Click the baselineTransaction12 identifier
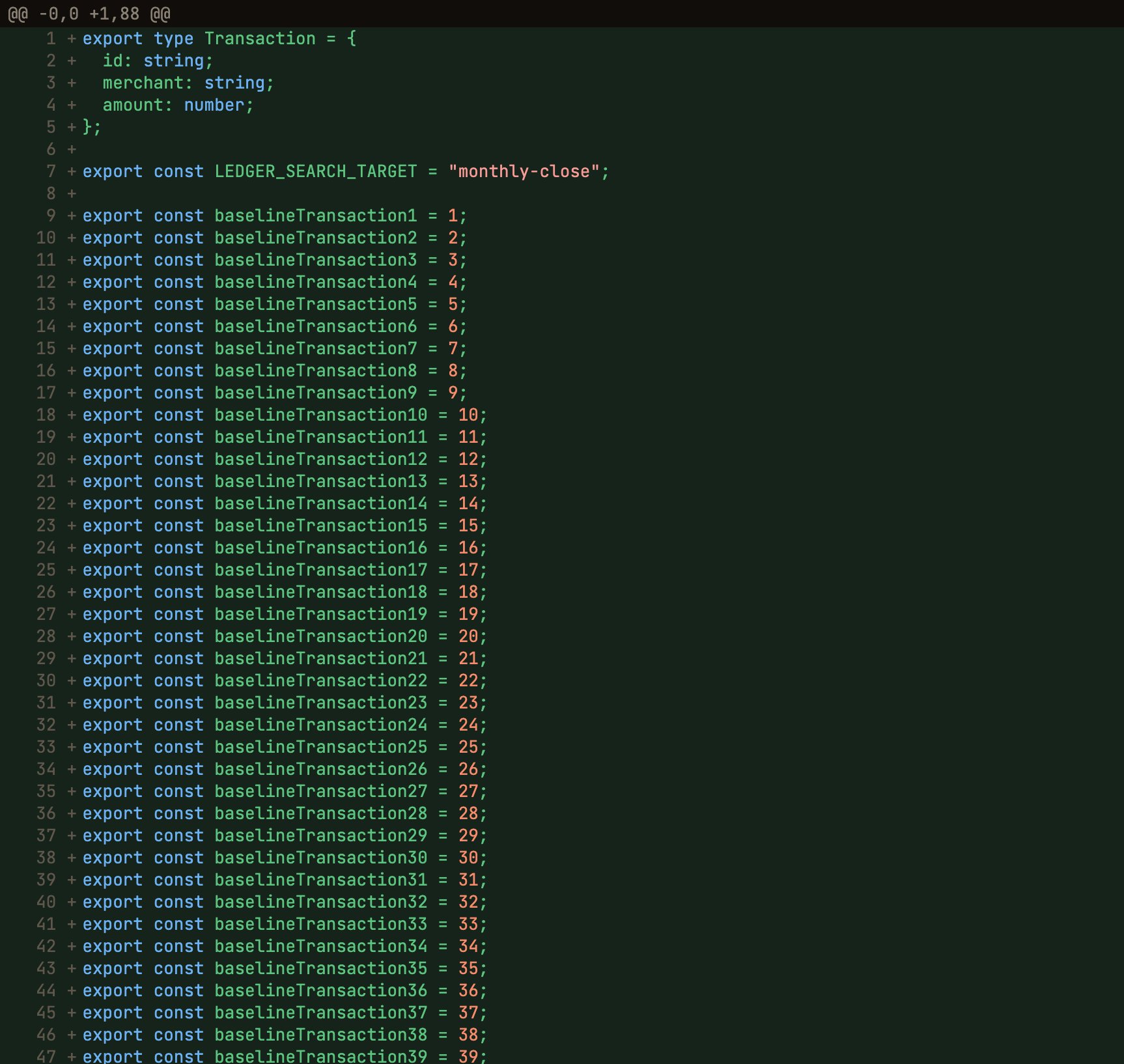1124x1064 pixels. [x=321, y=459]
